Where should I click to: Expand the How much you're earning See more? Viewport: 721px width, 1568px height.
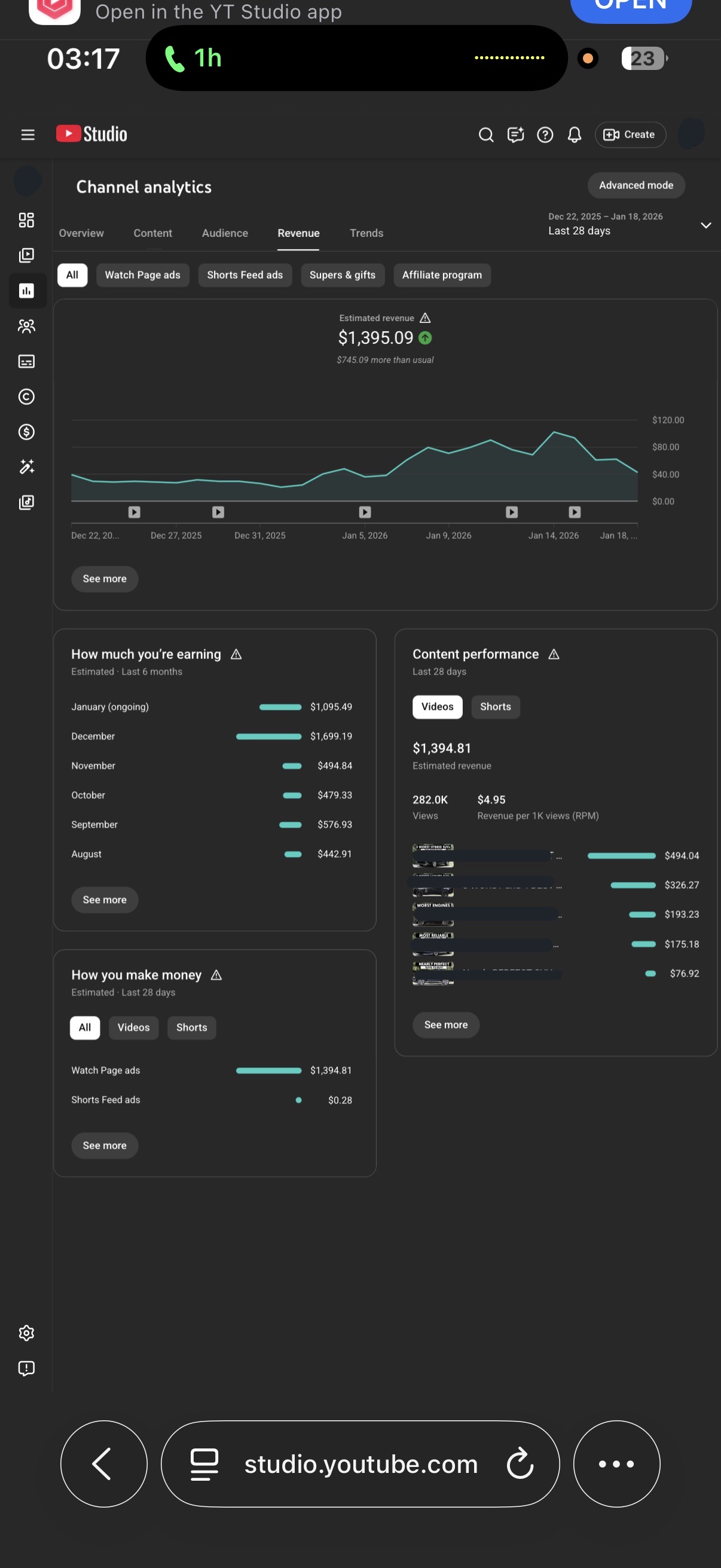click(105, 899)
